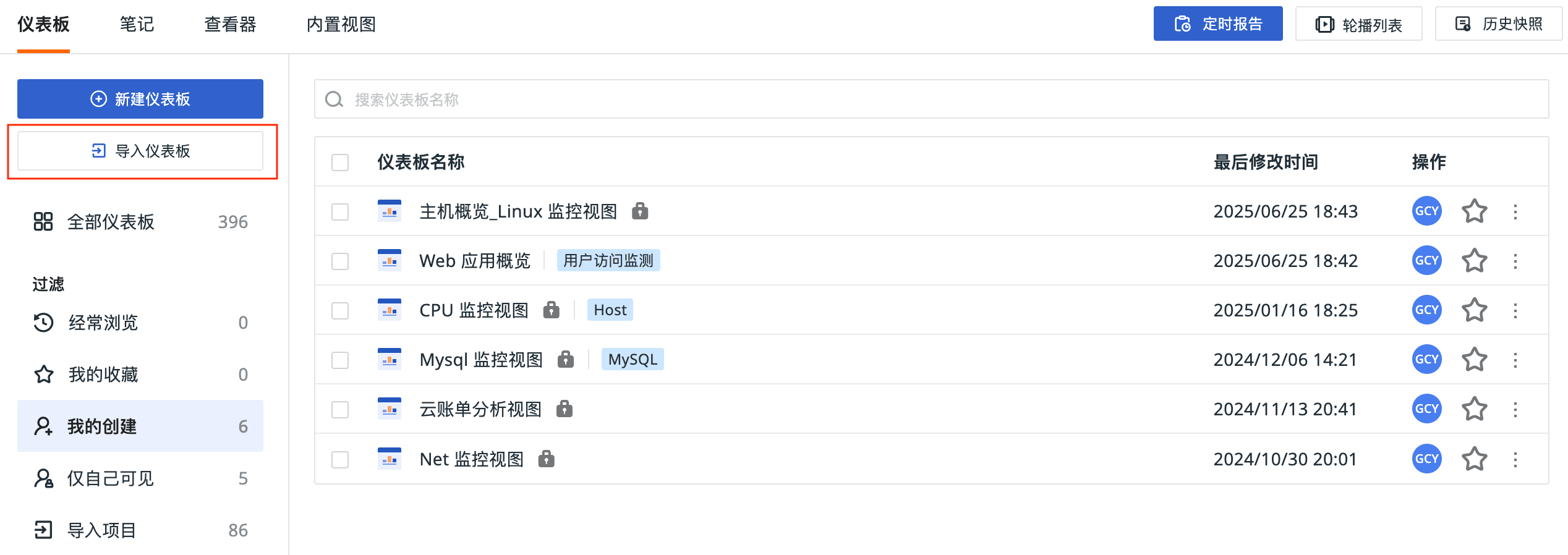Open the 内置视图 tab
This screenshot has height=555, width=1568.
341,24
